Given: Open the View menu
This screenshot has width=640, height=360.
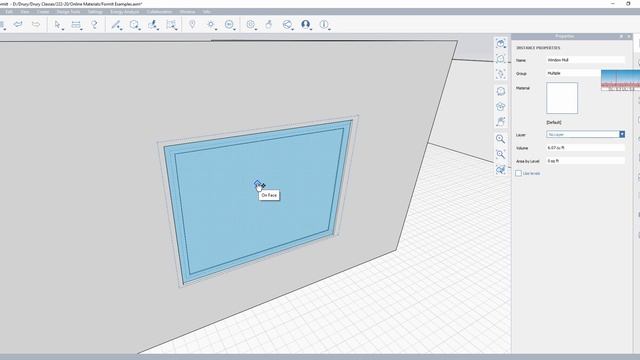Looking at the screenshot, I should coord(25,12).
